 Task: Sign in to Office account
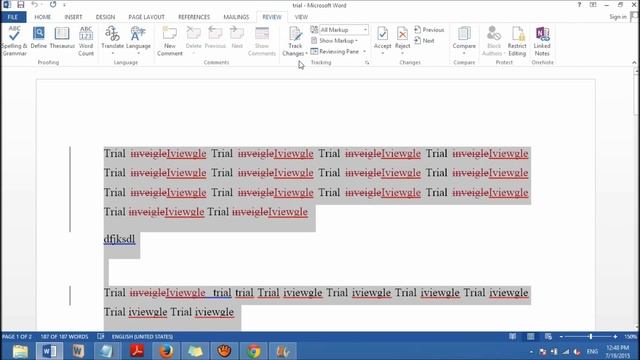click(x=618, y=17)
